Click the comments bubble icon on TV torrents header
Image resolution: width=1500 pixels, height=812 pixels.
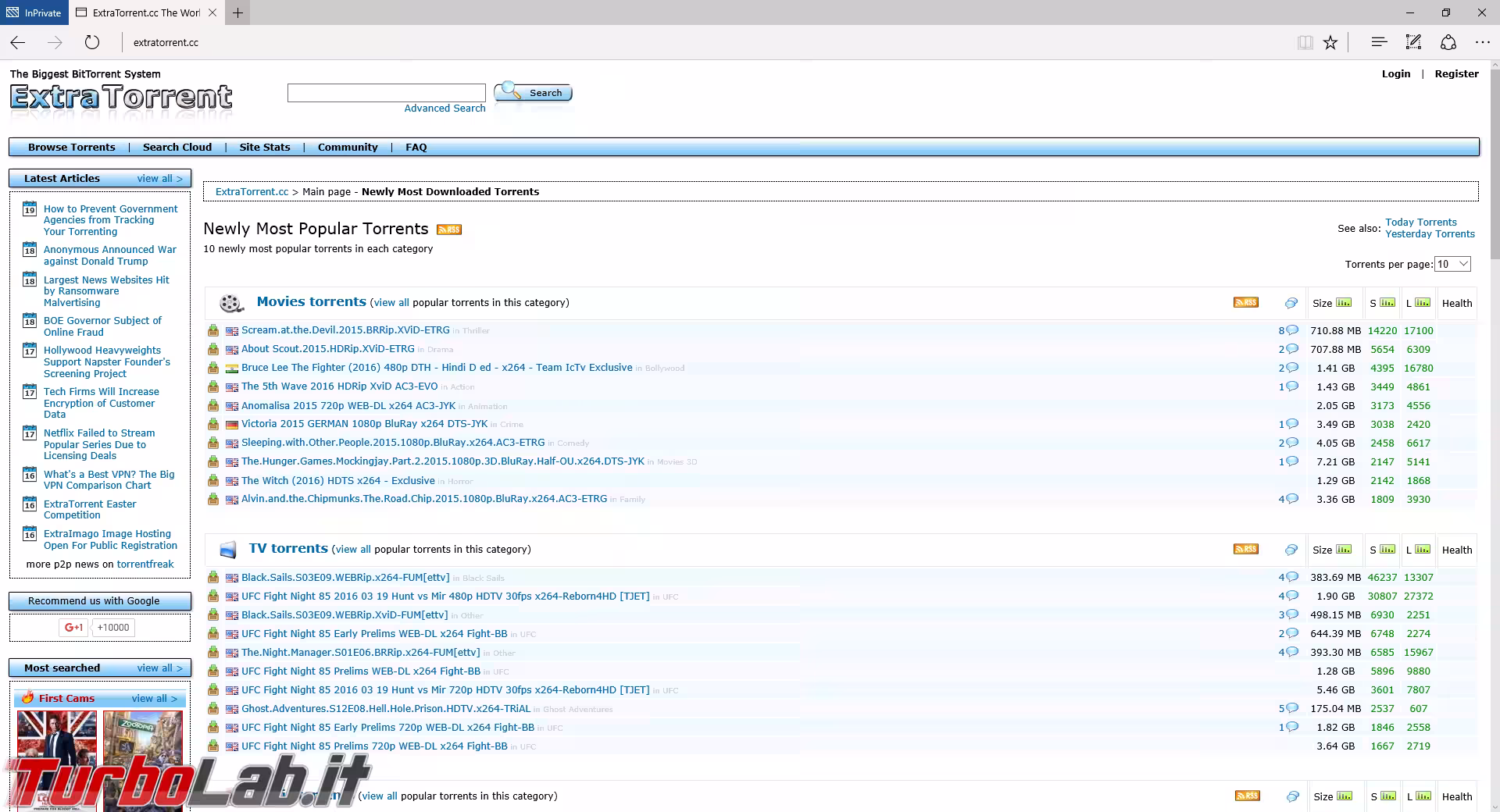point(1290,549)
